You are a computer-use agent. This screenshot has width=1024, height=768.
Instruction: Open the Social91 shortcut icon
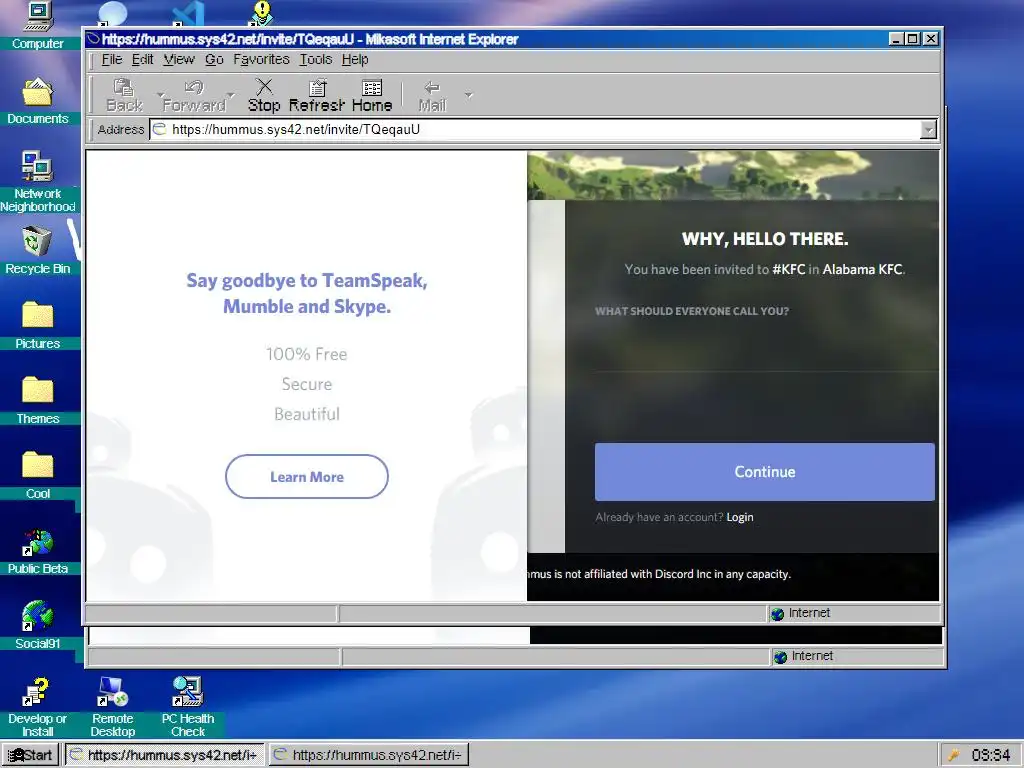[x=38, y=626]
